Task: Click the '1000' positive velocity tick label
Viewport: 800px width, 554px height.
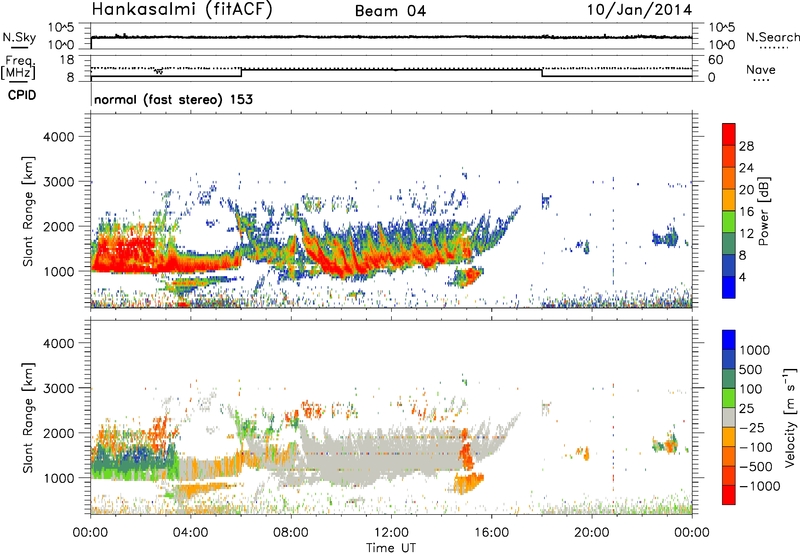Action: coord(754,350)
